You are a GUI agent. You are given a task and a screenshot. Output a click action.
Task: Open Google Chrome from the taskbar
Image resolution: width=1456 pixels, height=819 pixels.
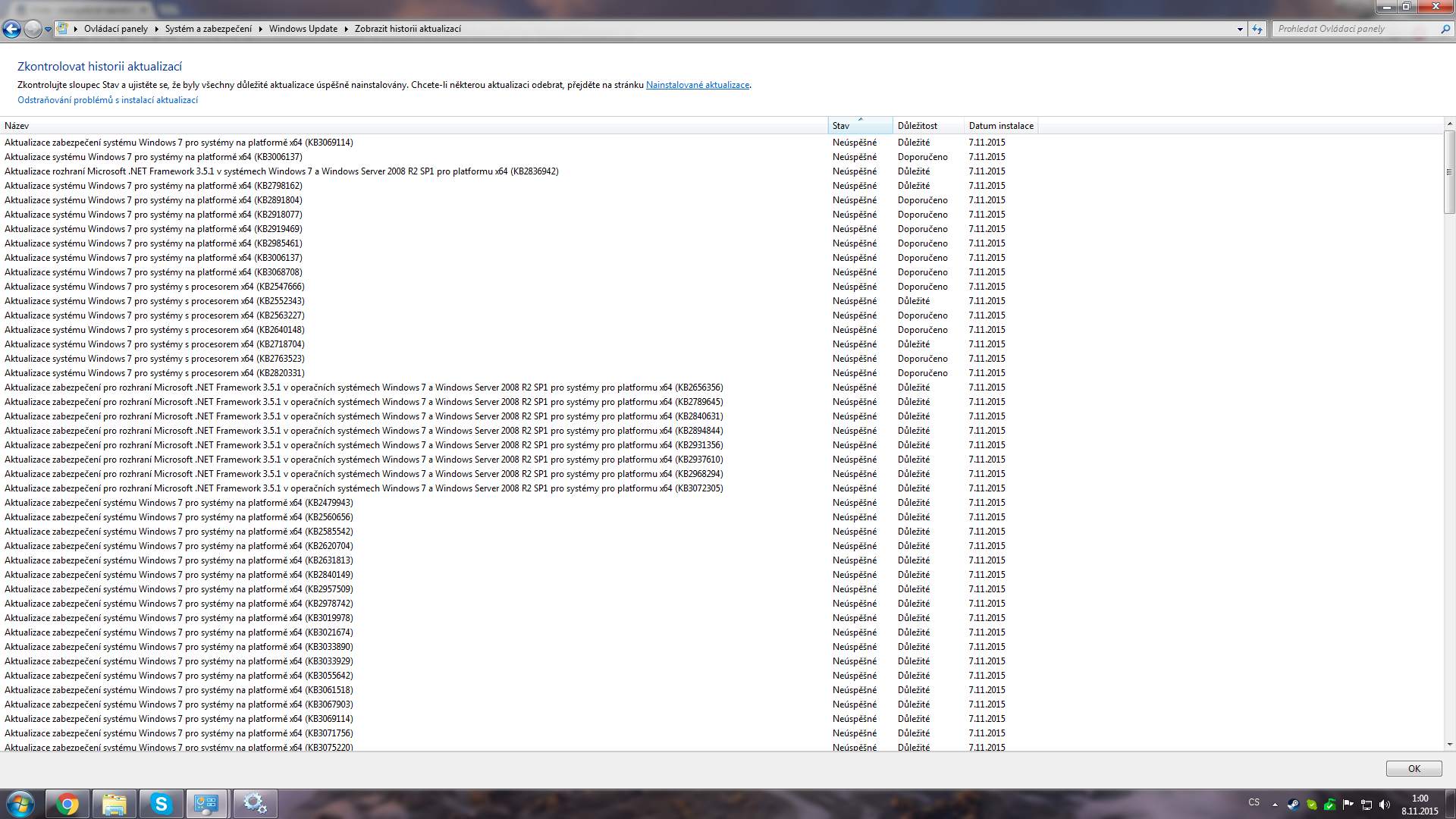[x=67, y=804]
